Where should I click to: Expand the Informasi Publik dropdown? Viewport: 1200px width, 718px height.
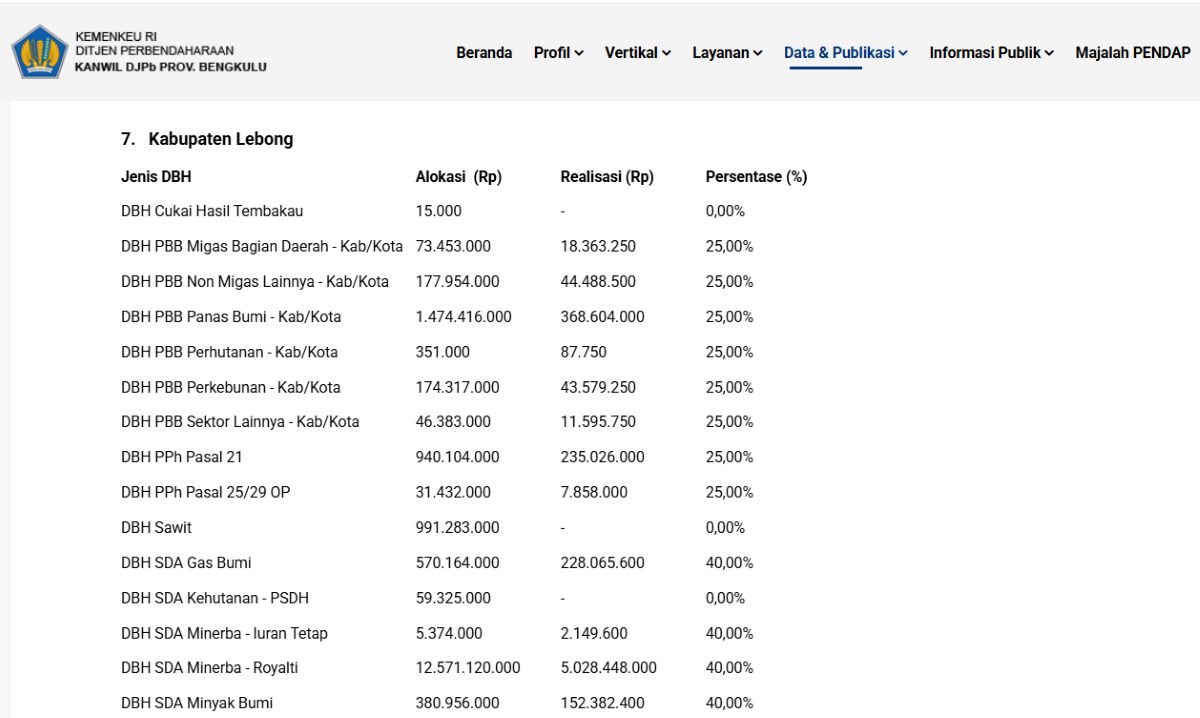992,53
